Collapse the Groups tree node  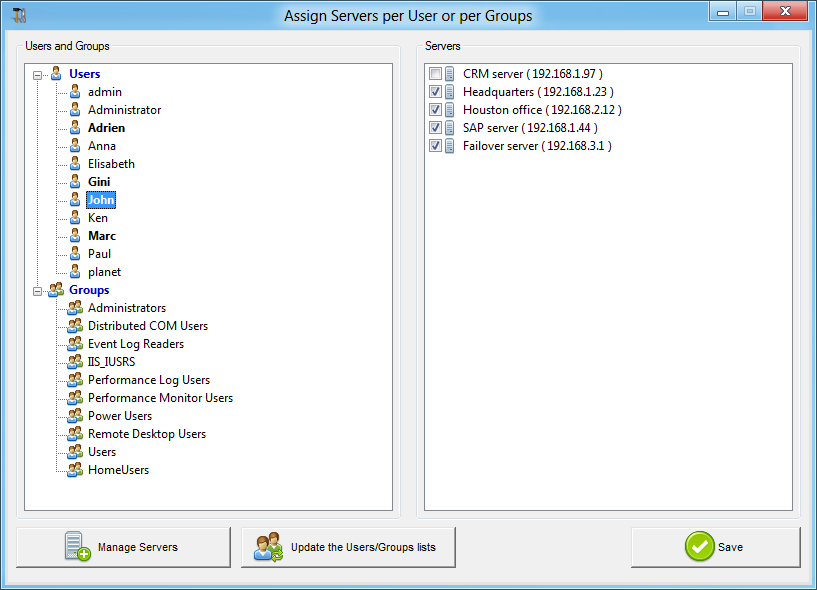[37, 289]
